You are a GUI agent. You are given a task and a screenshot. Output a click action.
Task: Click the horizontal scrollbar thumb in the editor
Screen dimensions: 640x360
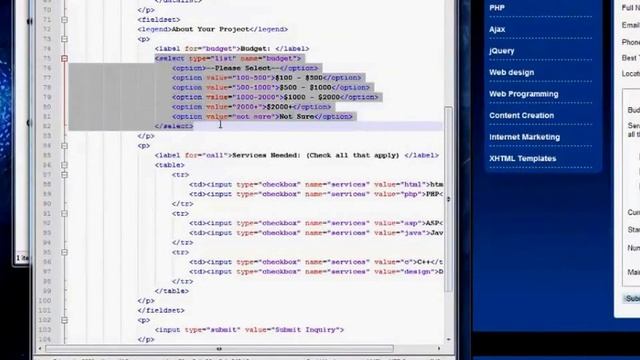click(x=220, y=349)
